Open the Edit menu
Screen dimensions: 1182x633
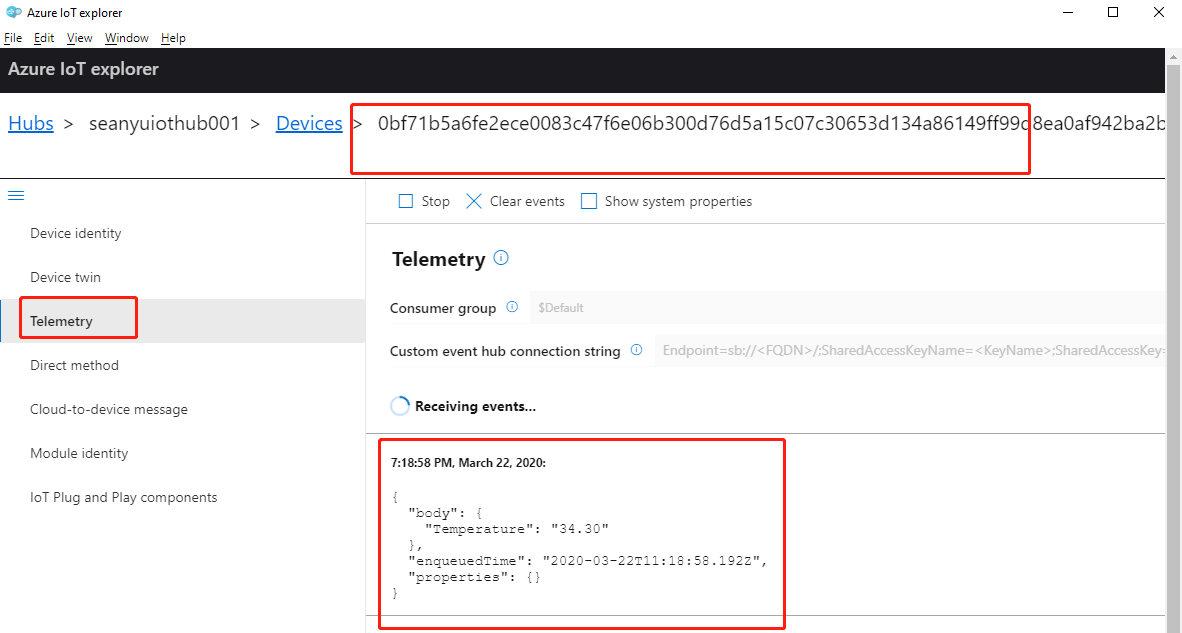pyautogui.click(x=44, y=38)
